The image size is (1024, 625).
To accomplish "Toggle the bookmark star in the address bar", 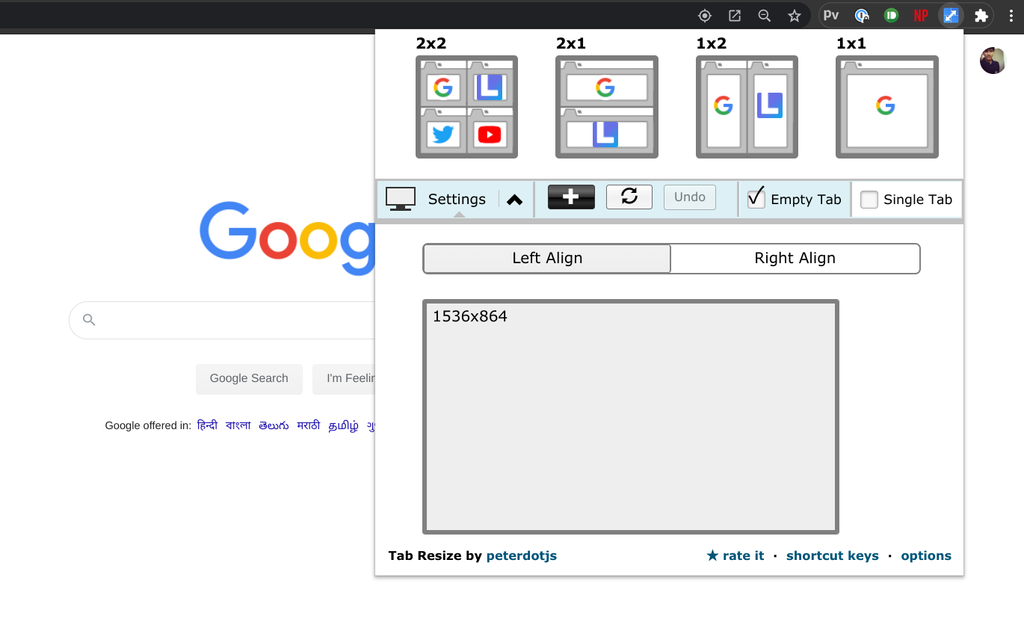I will 794,15.
